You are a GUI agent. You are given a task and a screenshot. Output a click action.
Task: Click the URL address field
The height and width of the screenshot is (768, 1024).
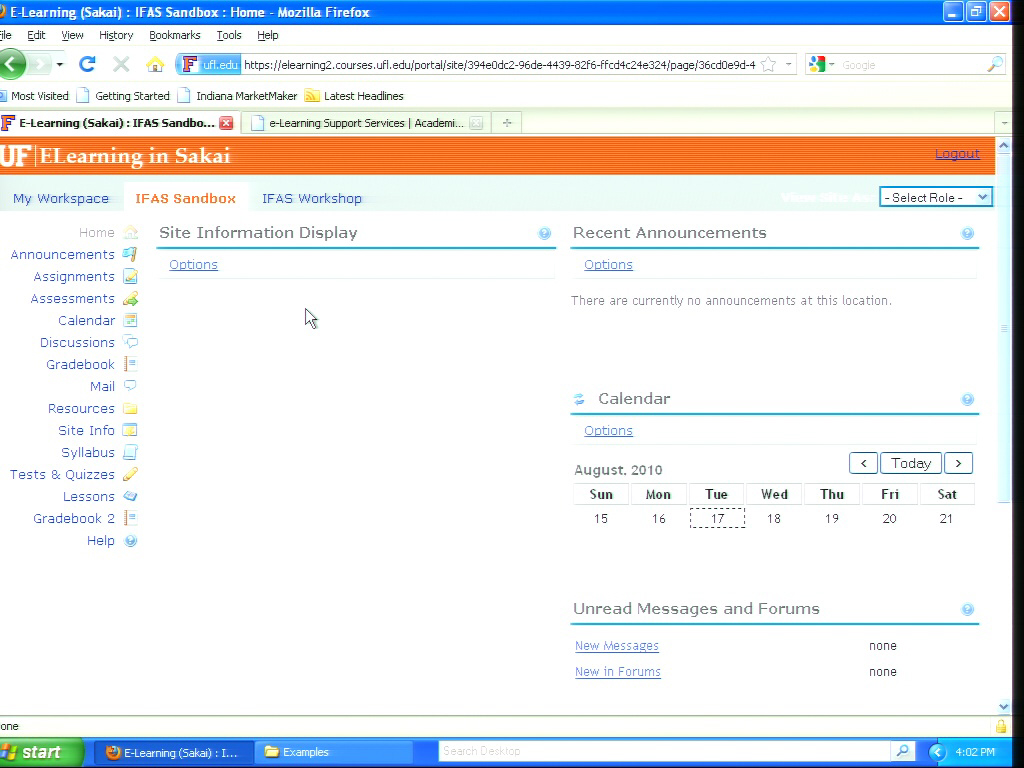click(499, 65)
